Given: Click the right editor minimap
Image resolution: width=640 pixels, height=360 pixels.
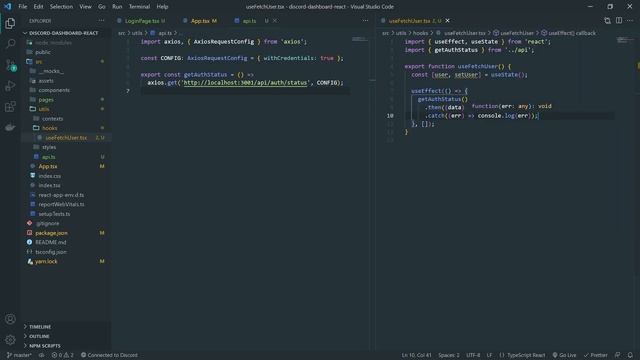Looking at the screenshot, I should point(624,40).
